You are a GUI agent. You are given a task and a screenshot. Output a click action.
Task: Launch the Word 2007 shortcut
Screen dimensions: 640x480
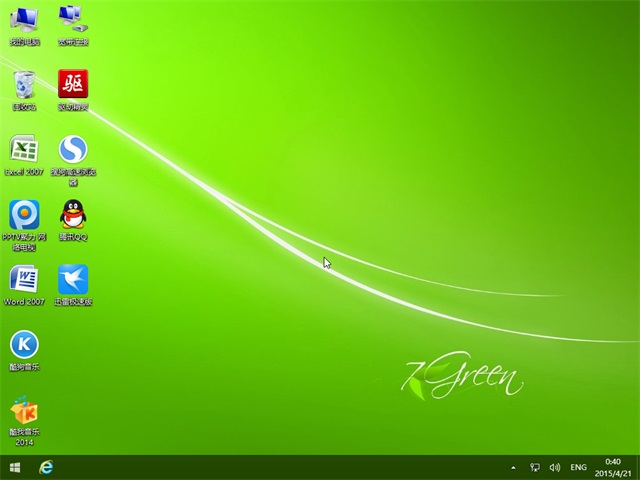(24, 279)
